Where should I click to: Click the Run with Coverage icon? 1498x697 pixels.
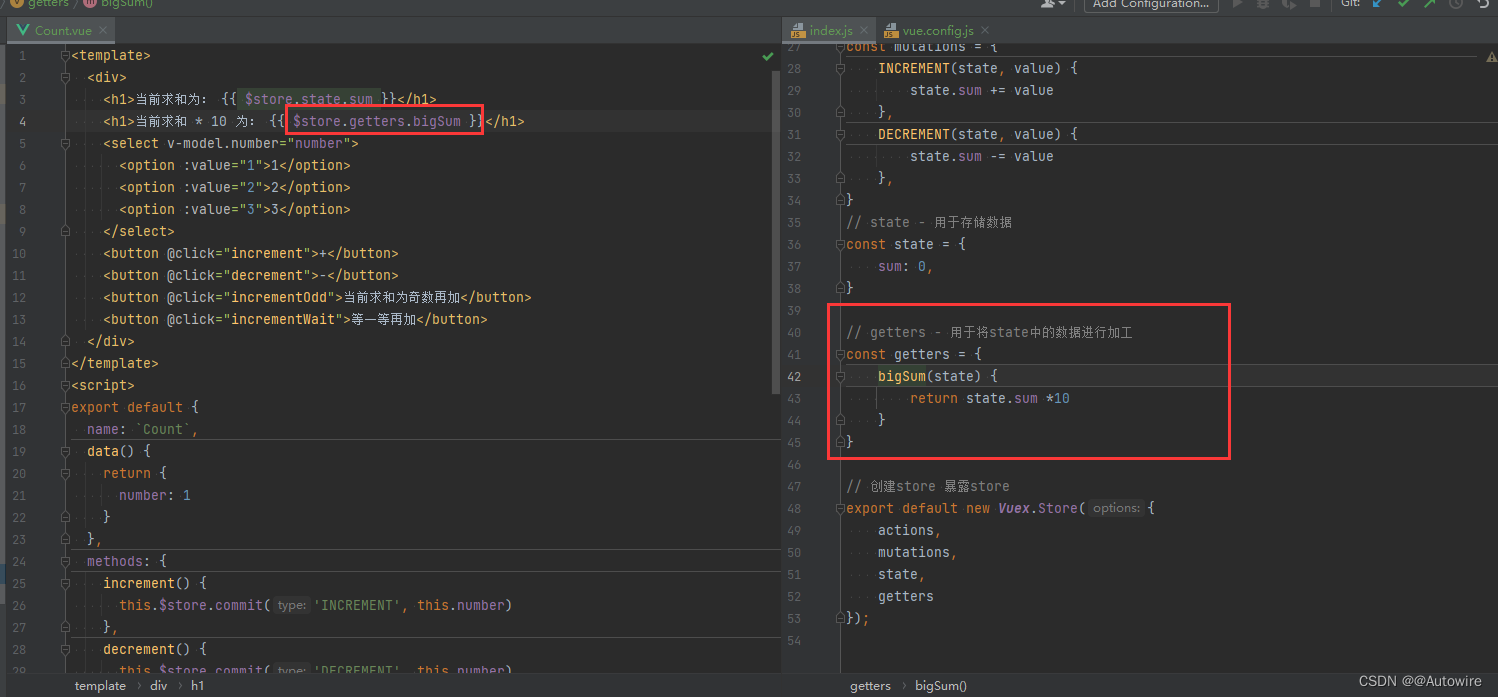pos(1289,4)
